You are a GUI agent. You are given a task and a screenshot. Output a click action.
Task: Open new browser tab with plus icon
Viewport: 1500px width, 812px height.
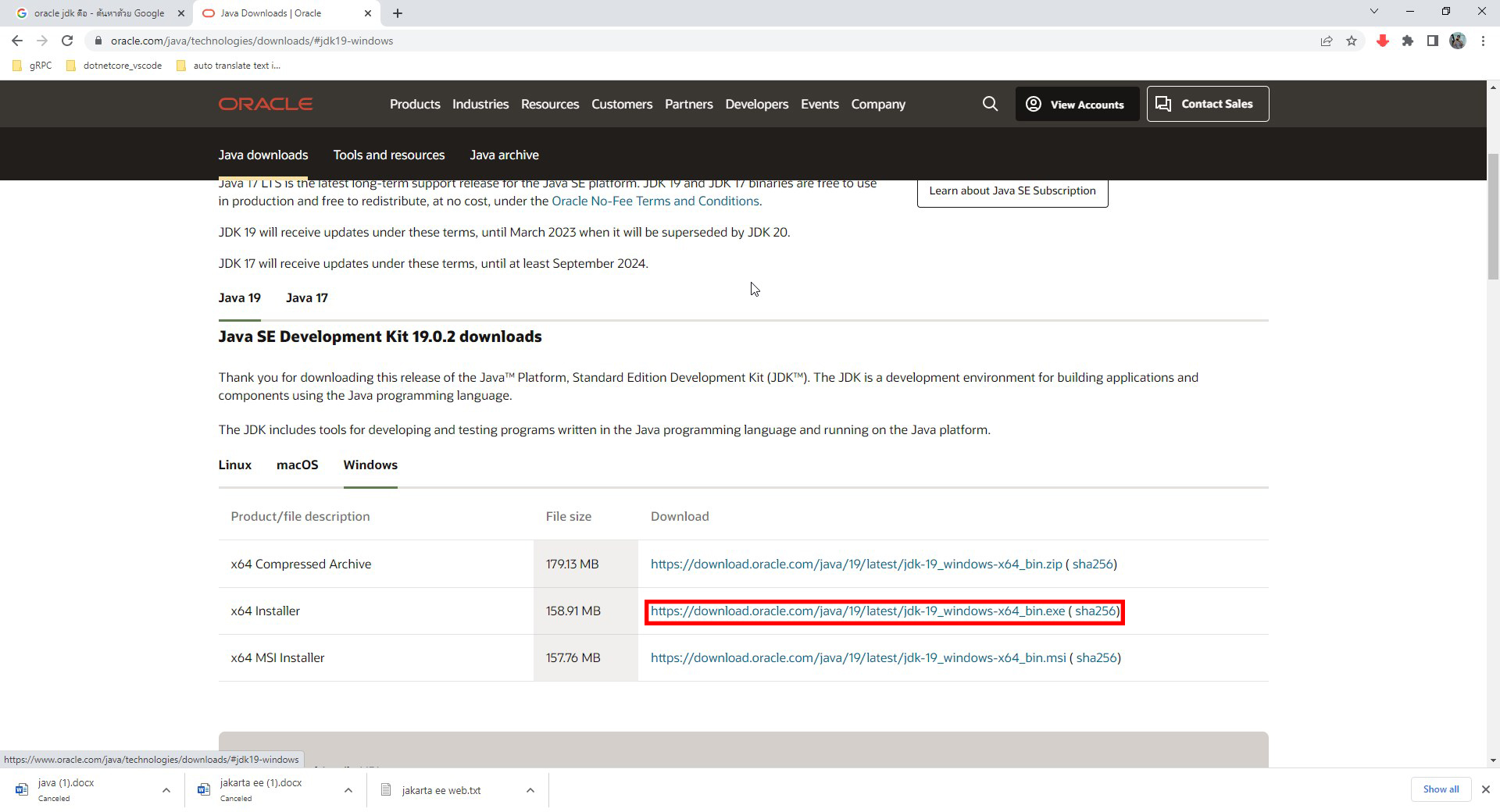[x=398, y=13]
